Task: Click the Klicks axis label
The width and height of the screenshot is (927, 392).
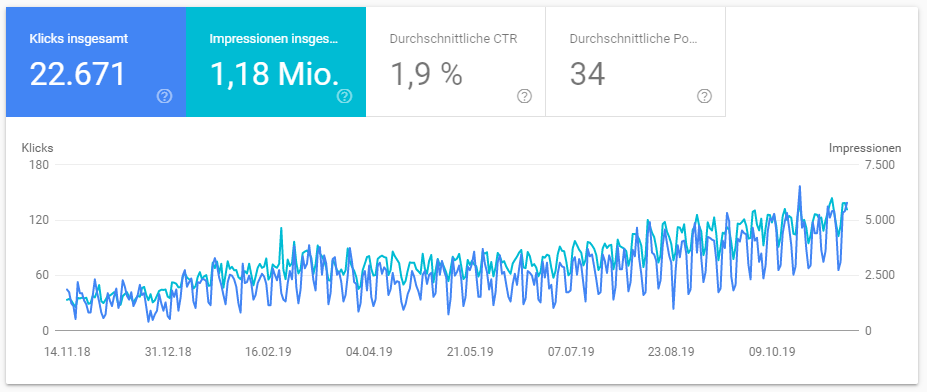Action: pos(38,148)
